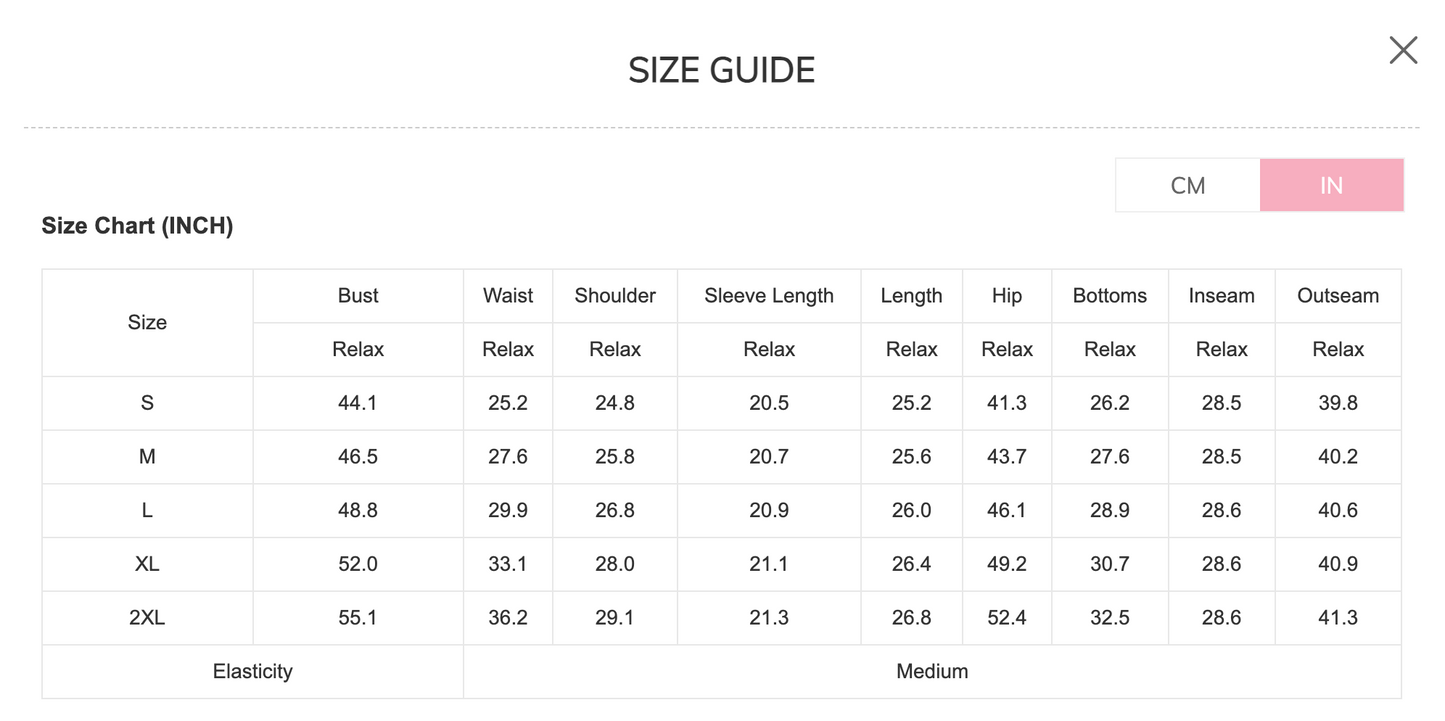Select the size 2XL row label
Viewport: 1445px width, 721px height.
pyautogui.click(x=147, y=617)
